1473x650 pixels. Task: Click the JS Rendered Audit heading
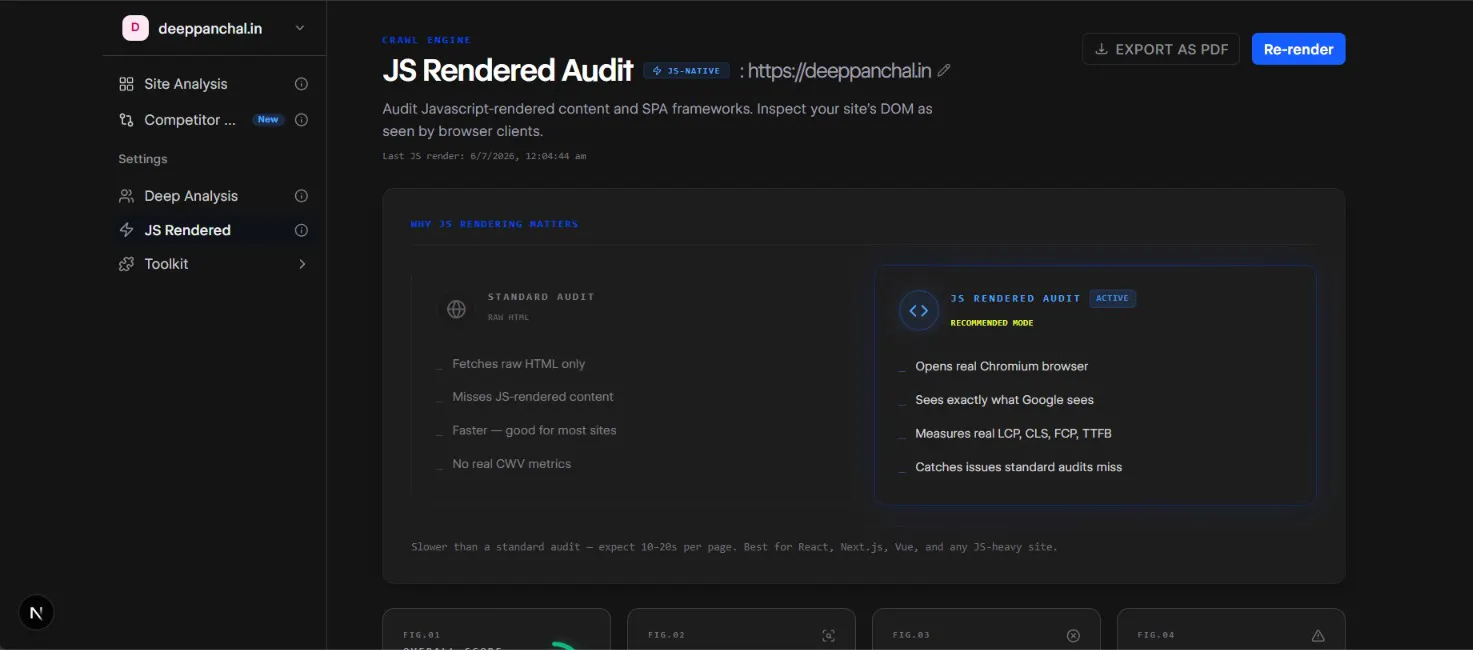click(x=508, y=70)
